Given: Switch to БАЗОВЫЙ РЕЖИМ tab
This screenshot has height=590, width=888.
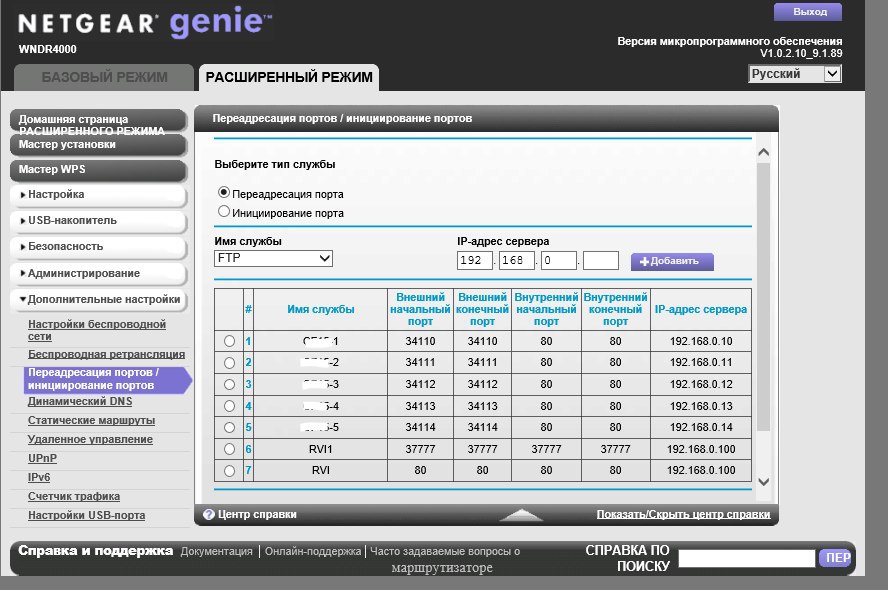Looking at the screenshot, I should (104, 78).
